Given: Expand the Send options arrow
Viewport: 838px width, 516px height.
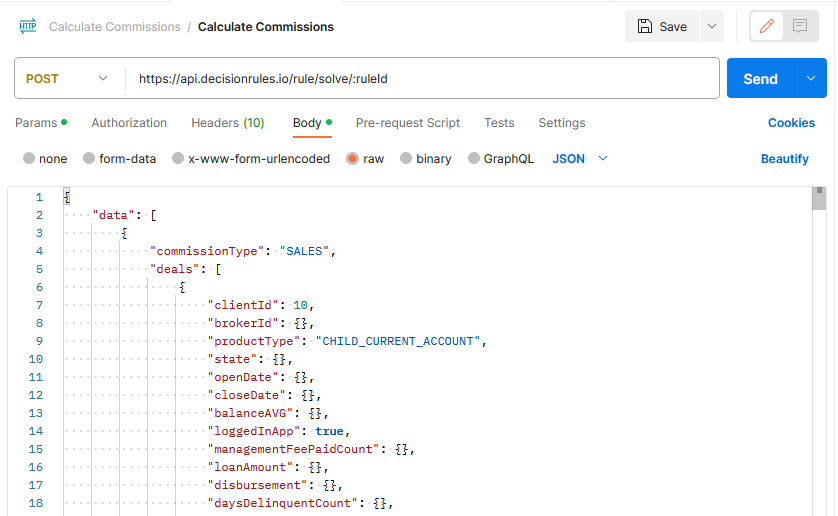Looking at the screenshot, I should [811, 79].
